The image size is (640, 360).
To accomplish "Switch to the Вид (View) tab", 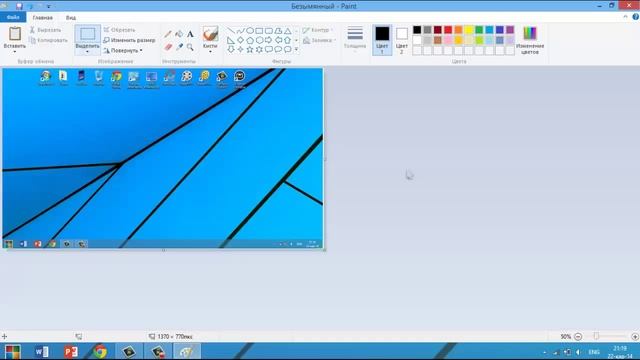I will tap(71, 18).
